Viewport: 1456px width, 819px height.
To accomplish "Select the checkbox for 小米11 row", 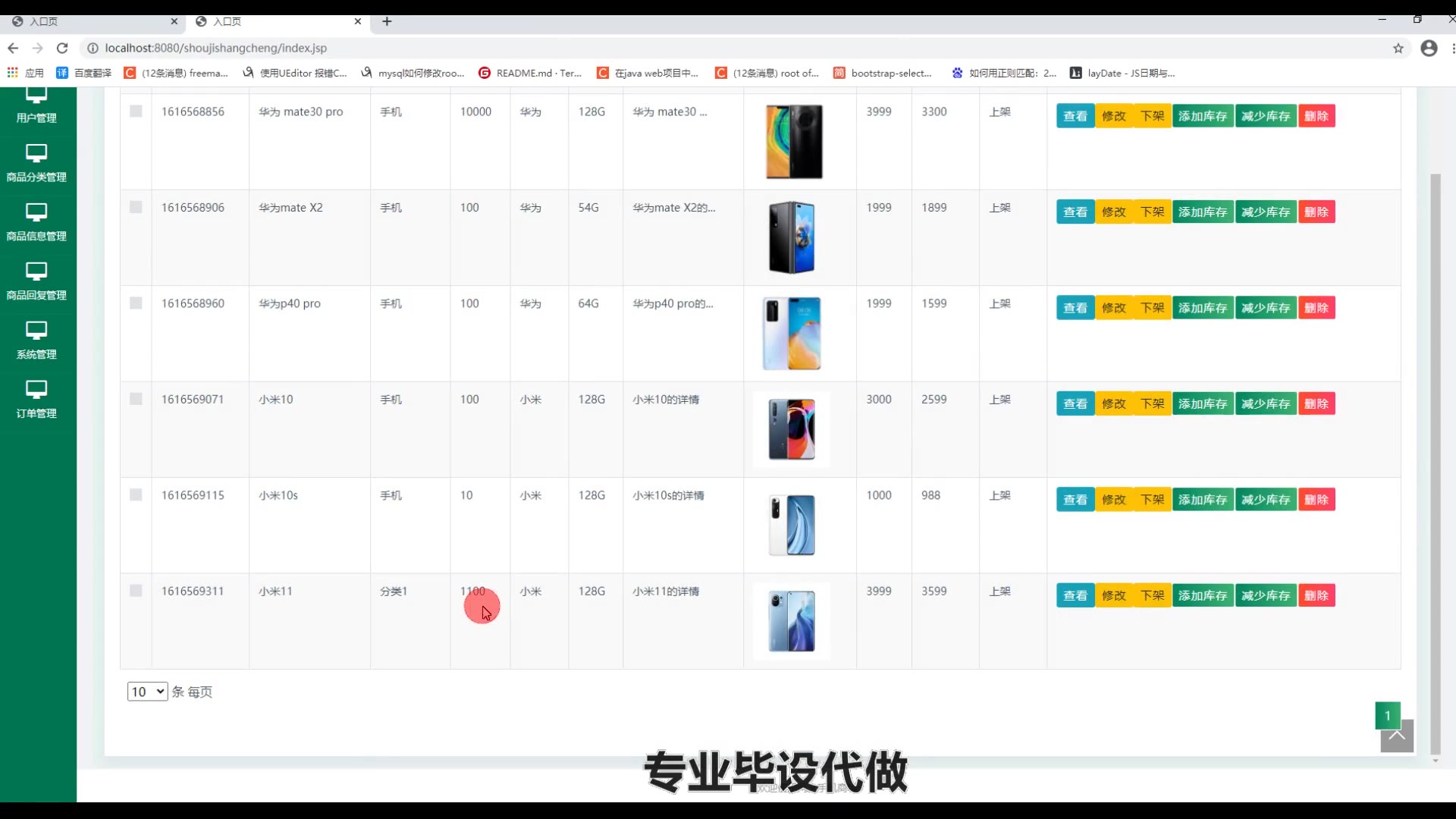I will point(136,591).
